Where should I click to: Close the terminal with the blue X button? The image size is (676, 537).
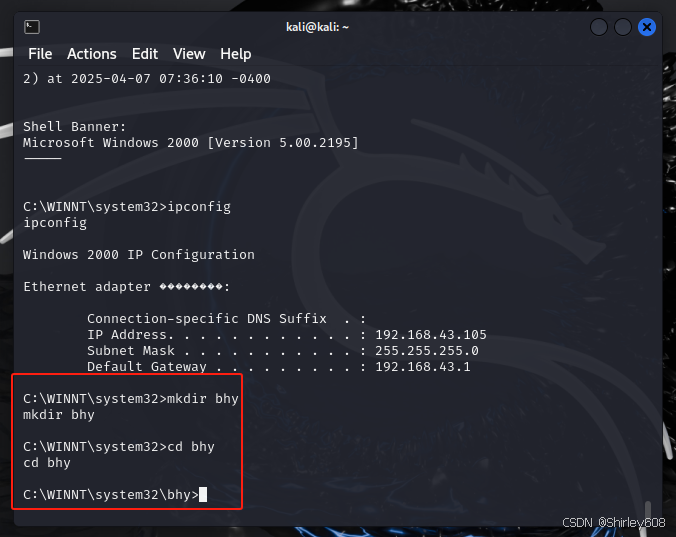coord(647,27)
